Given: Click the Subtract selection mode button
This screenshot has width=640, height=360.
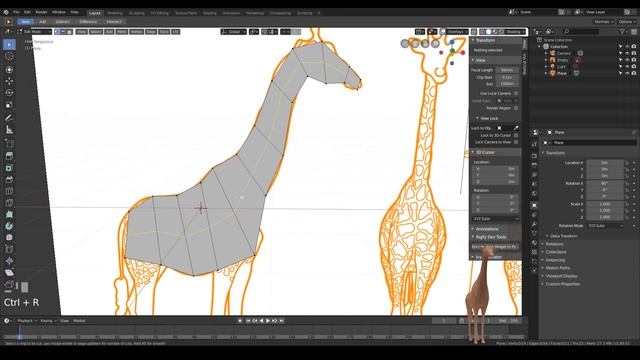Looking at the screenshot, I should point(62,22).
